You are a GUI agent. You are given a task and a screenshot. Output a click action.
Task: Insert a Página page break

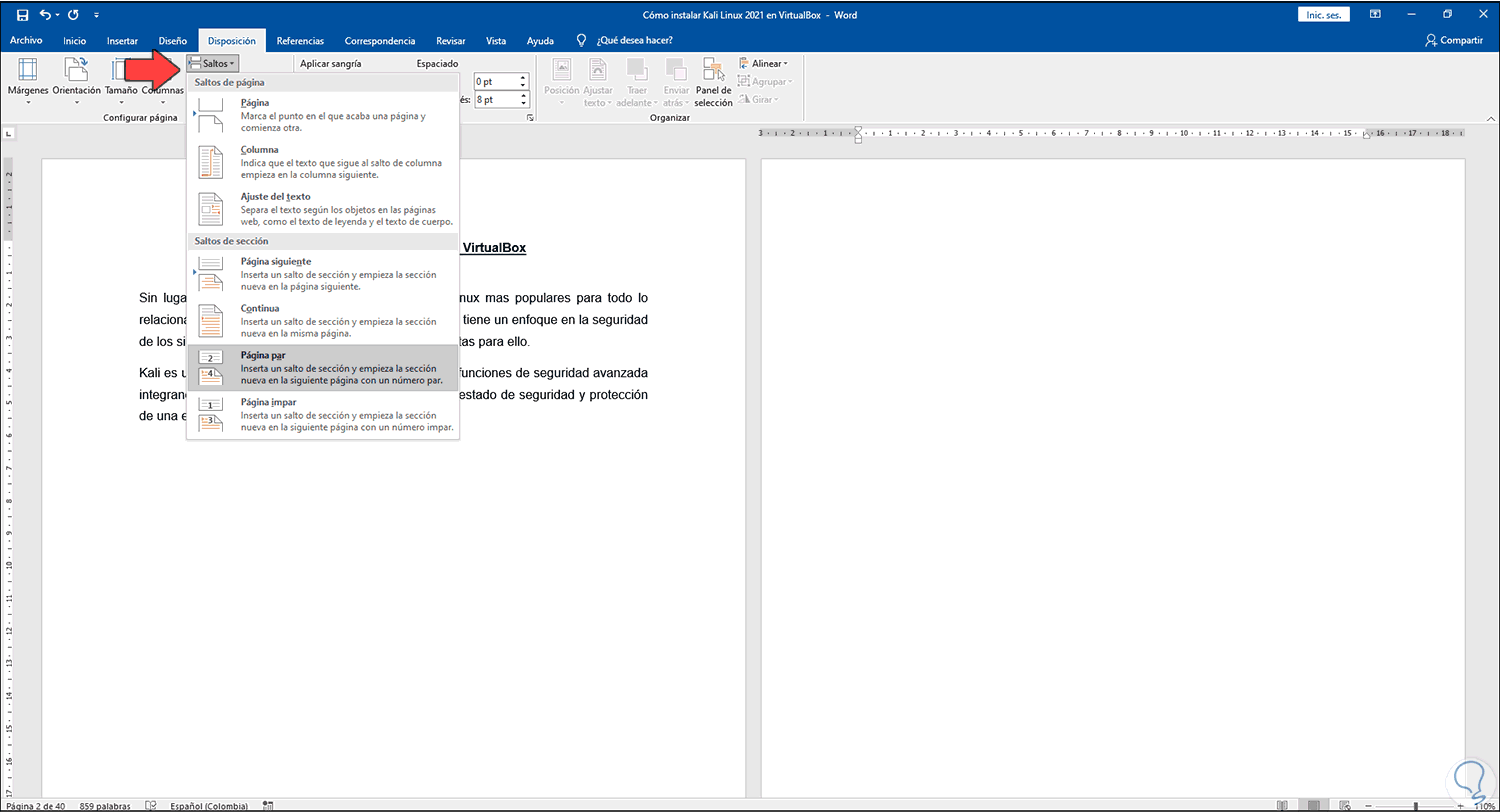click(323, 115)
